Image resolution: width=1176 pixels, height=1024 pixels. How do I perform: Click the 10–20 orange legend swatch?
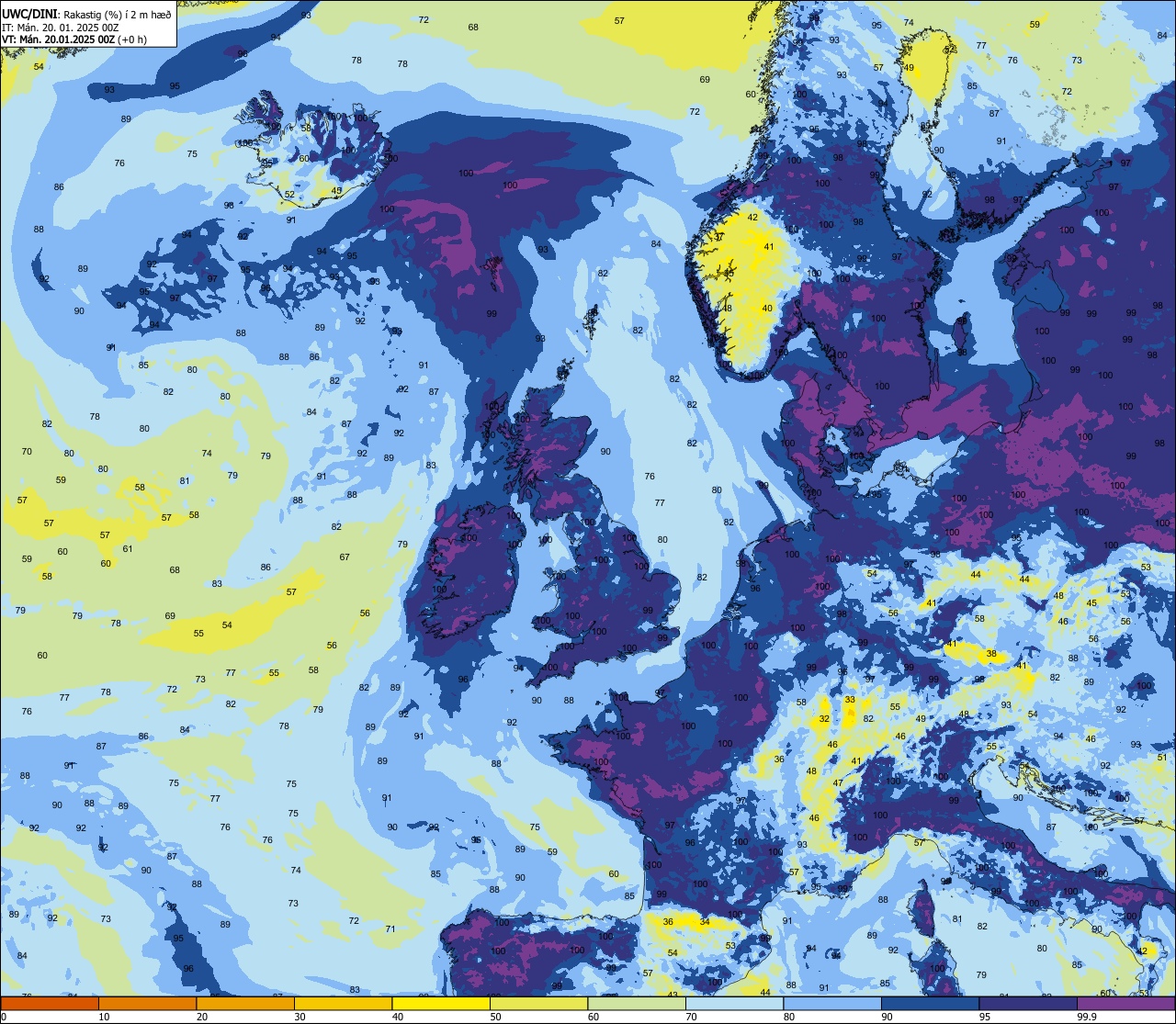(147, 1004)
